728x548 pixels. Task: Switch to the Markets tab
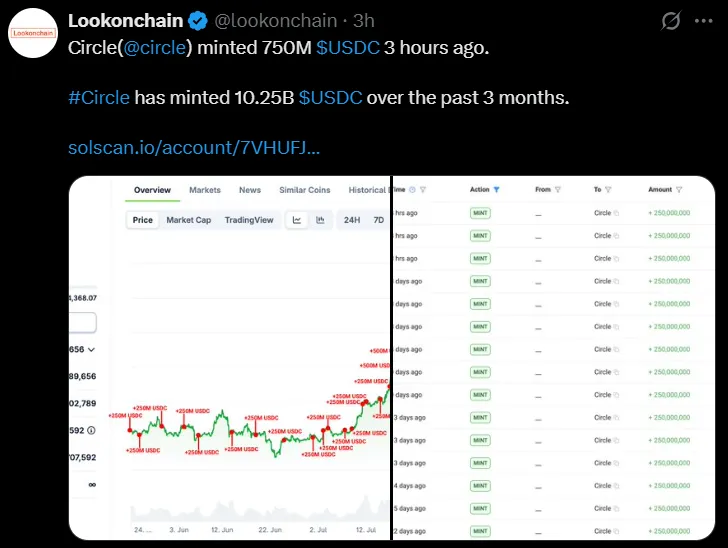pos(205,190)
